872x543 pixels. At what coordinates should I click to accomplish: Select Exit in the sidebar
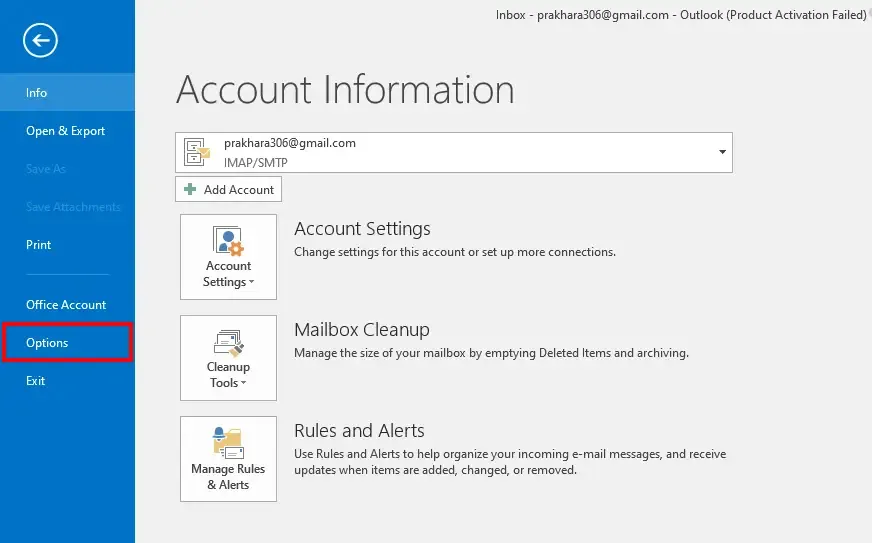[x=67, y=381]
